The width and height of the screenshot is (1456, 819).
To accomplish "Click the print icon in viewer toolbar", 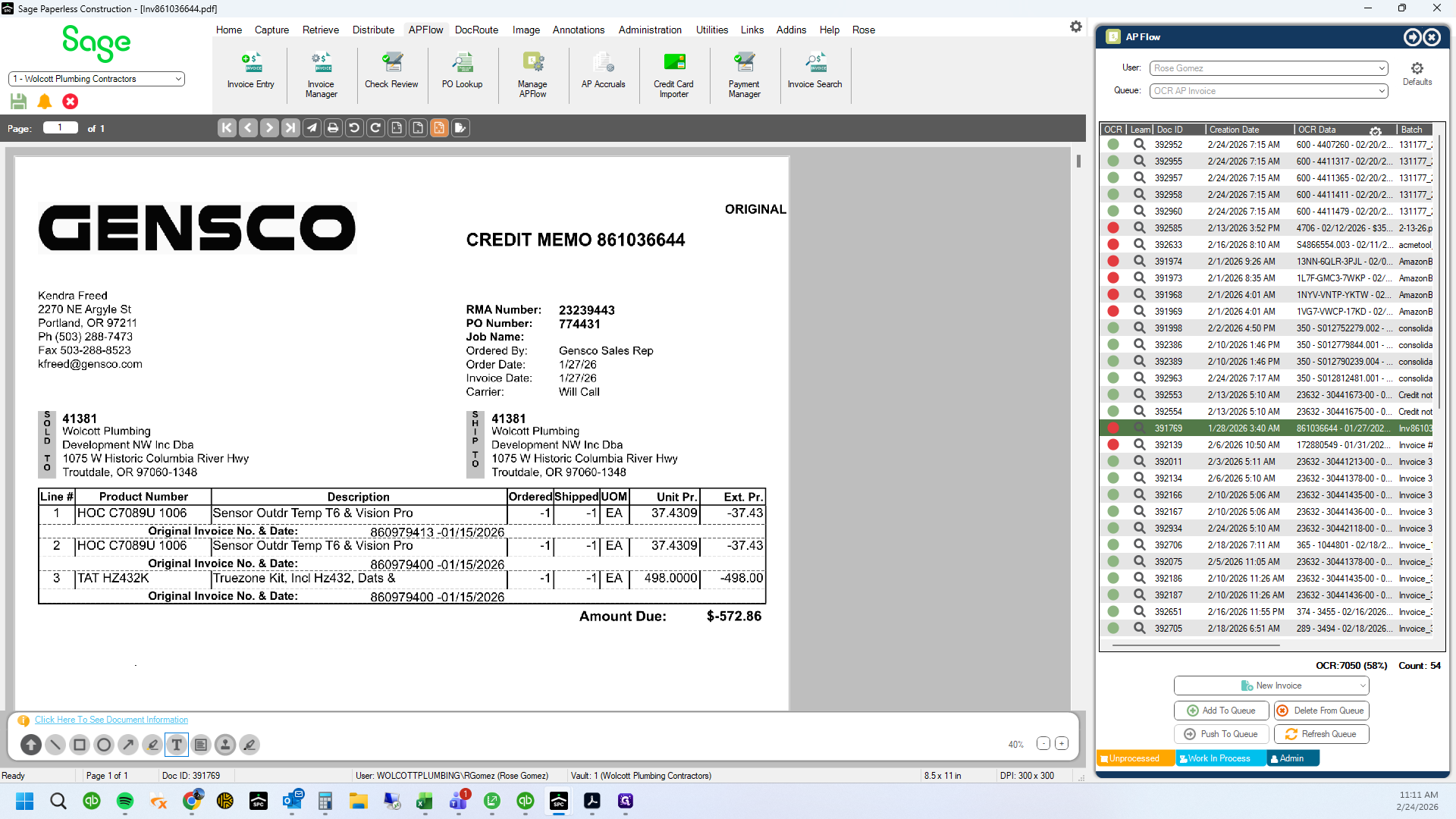I will pos(333,128).
